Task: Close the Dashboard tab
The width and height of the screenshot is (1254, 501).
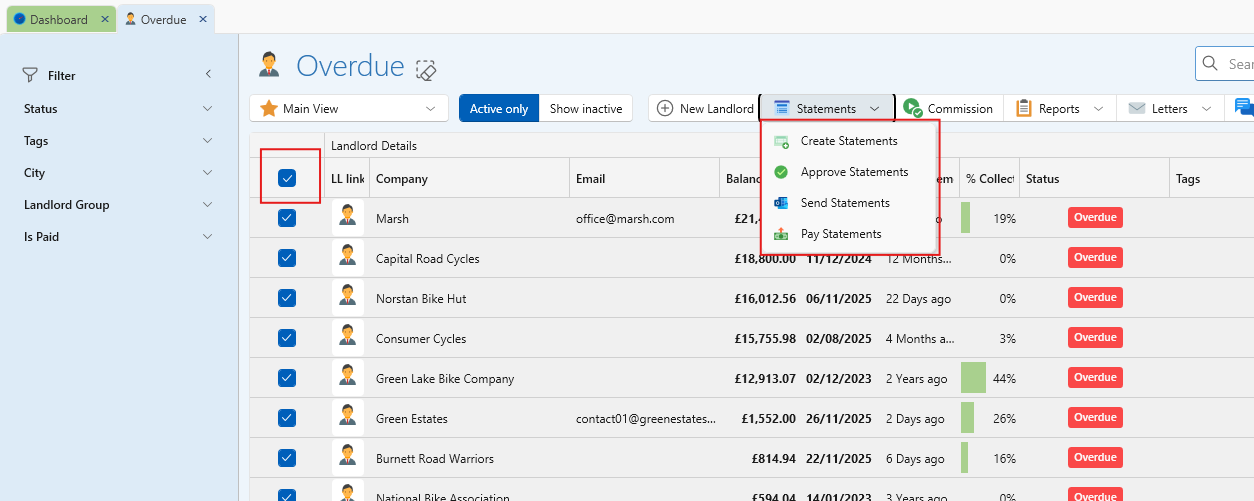Action: point(105,19)
